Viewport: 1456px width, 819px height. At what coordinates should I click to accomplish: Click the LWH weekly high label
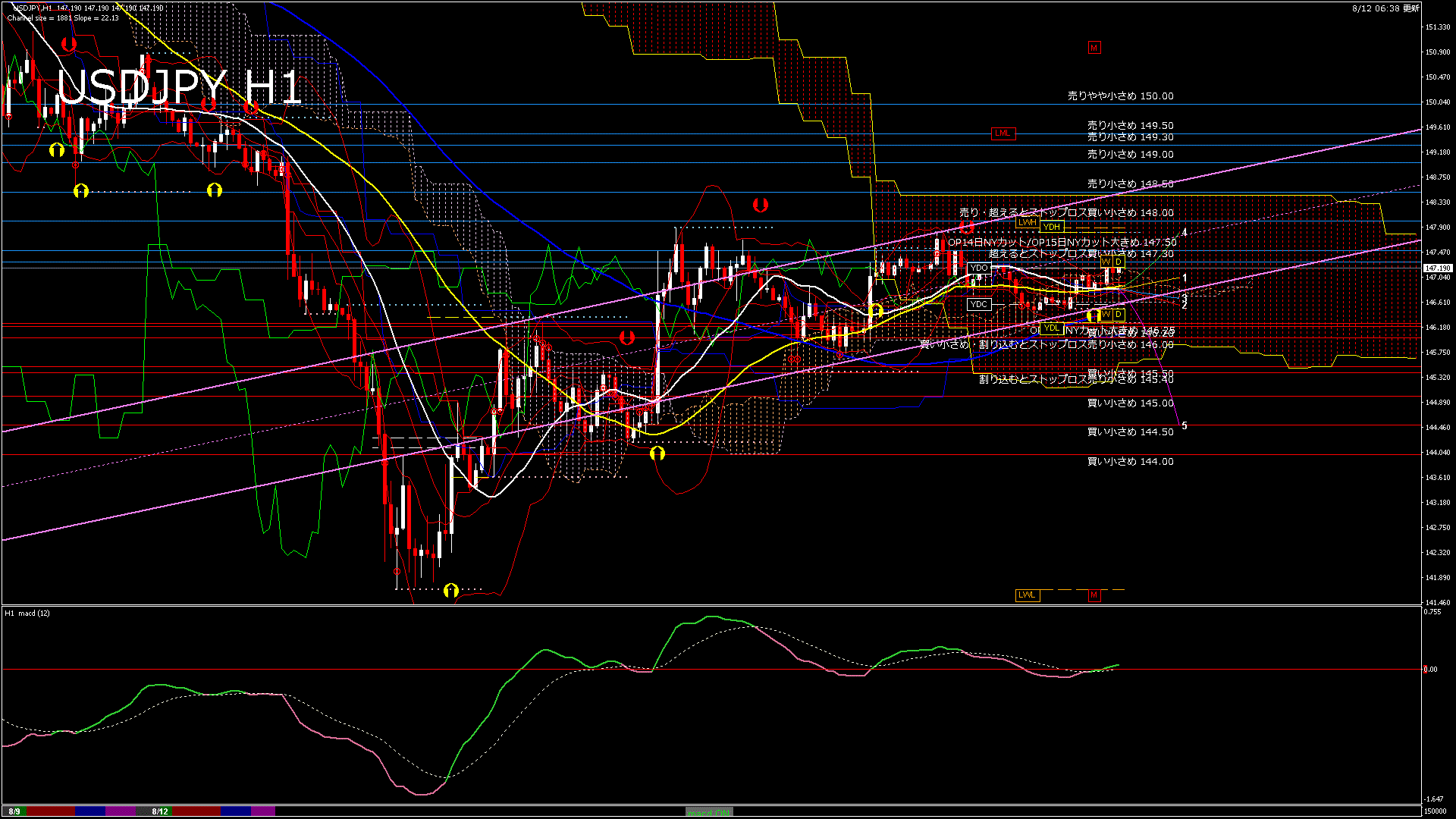1027,223
